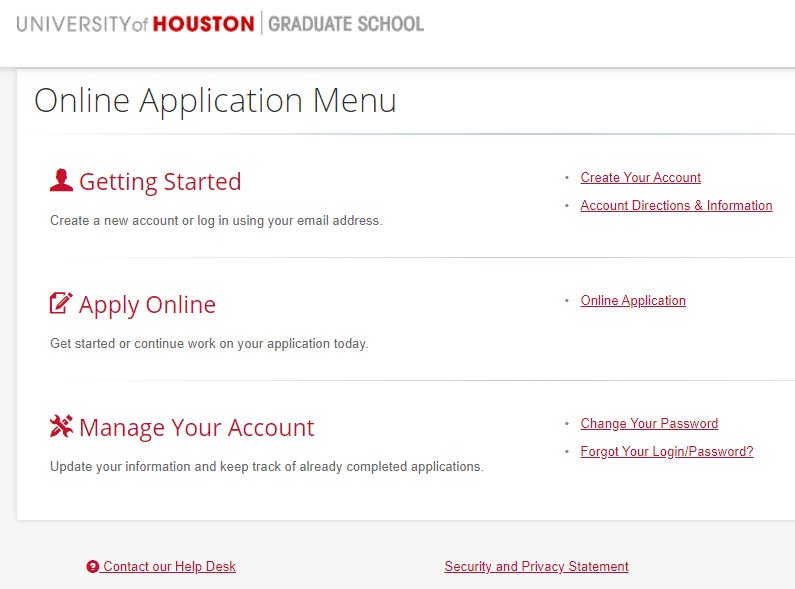Open the Create Your Account link

[640, 178]
